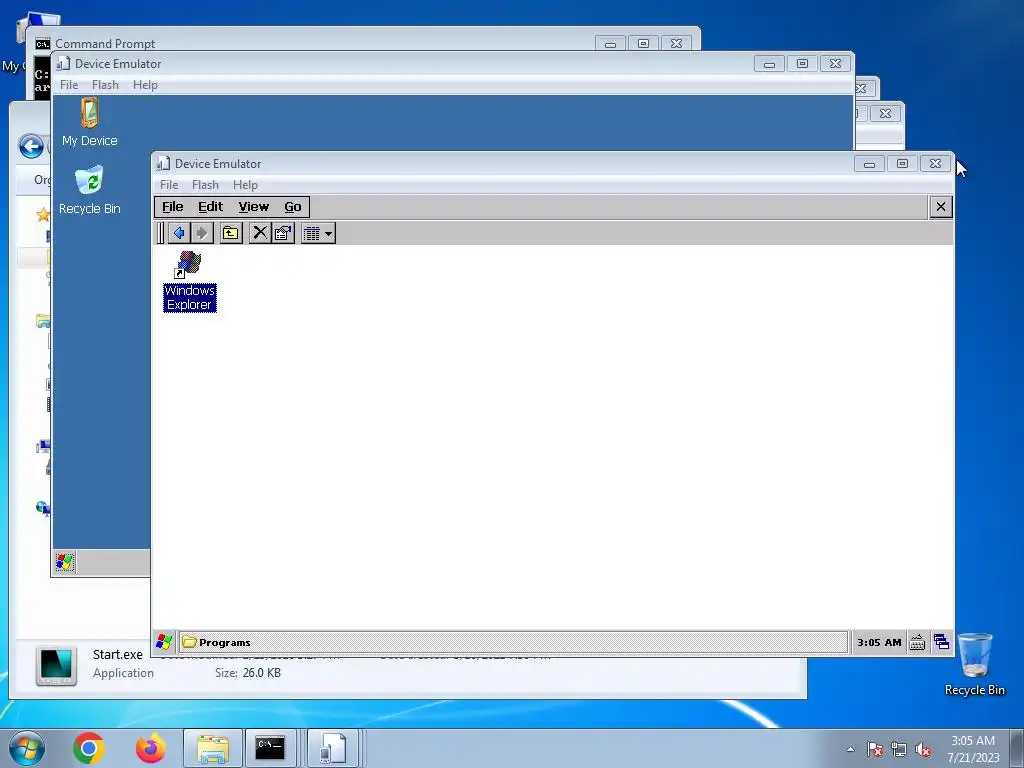Open My Device icon in back emulator
Image resolution: width=1024 pixels, height=768 pixels.
point(89,122)
